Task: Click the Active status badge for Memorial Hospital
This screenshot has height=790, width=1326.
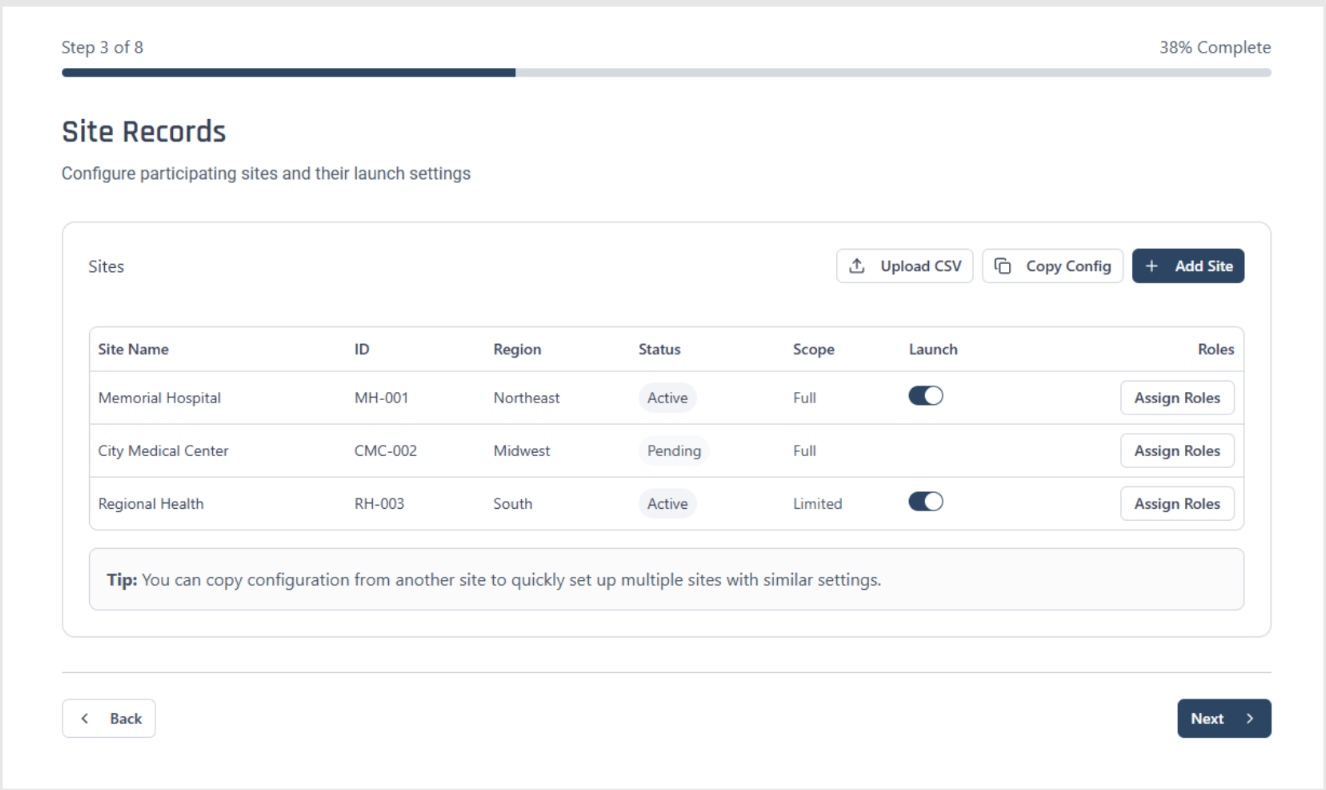Action: pyautogui.click(x=667, y=398)
